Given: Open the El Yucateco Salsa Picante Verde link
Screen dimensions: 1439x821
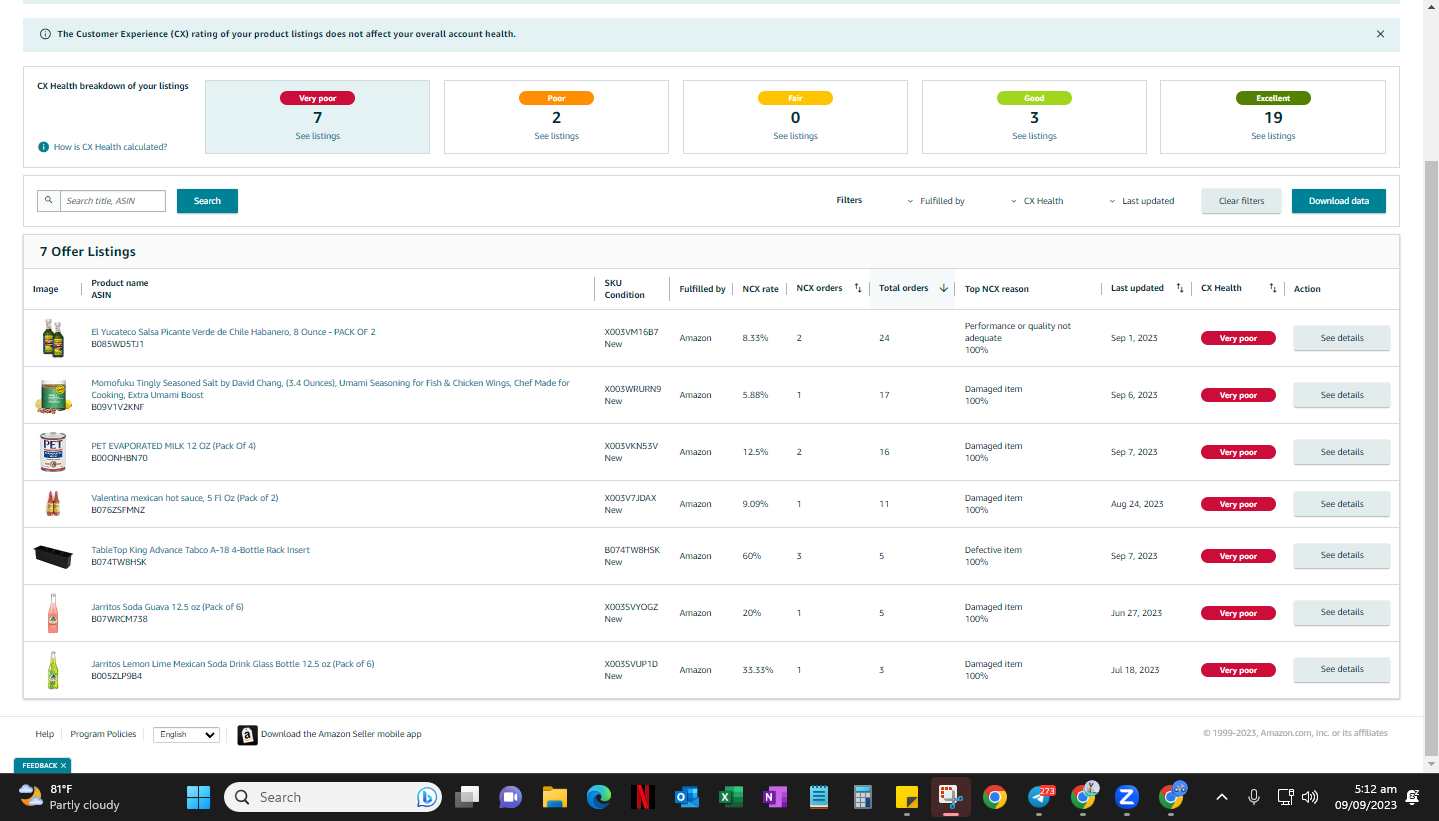Looking at the screenshot, I should (233, 332).
